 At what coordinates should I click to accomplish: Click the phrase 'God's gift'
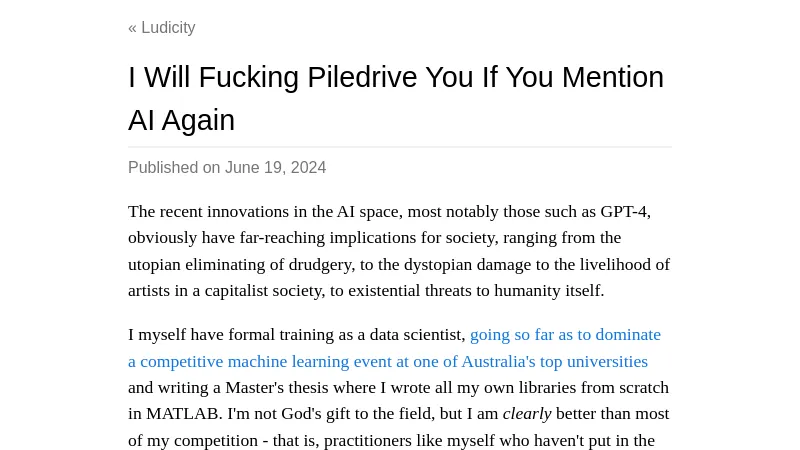pos(326,413)
